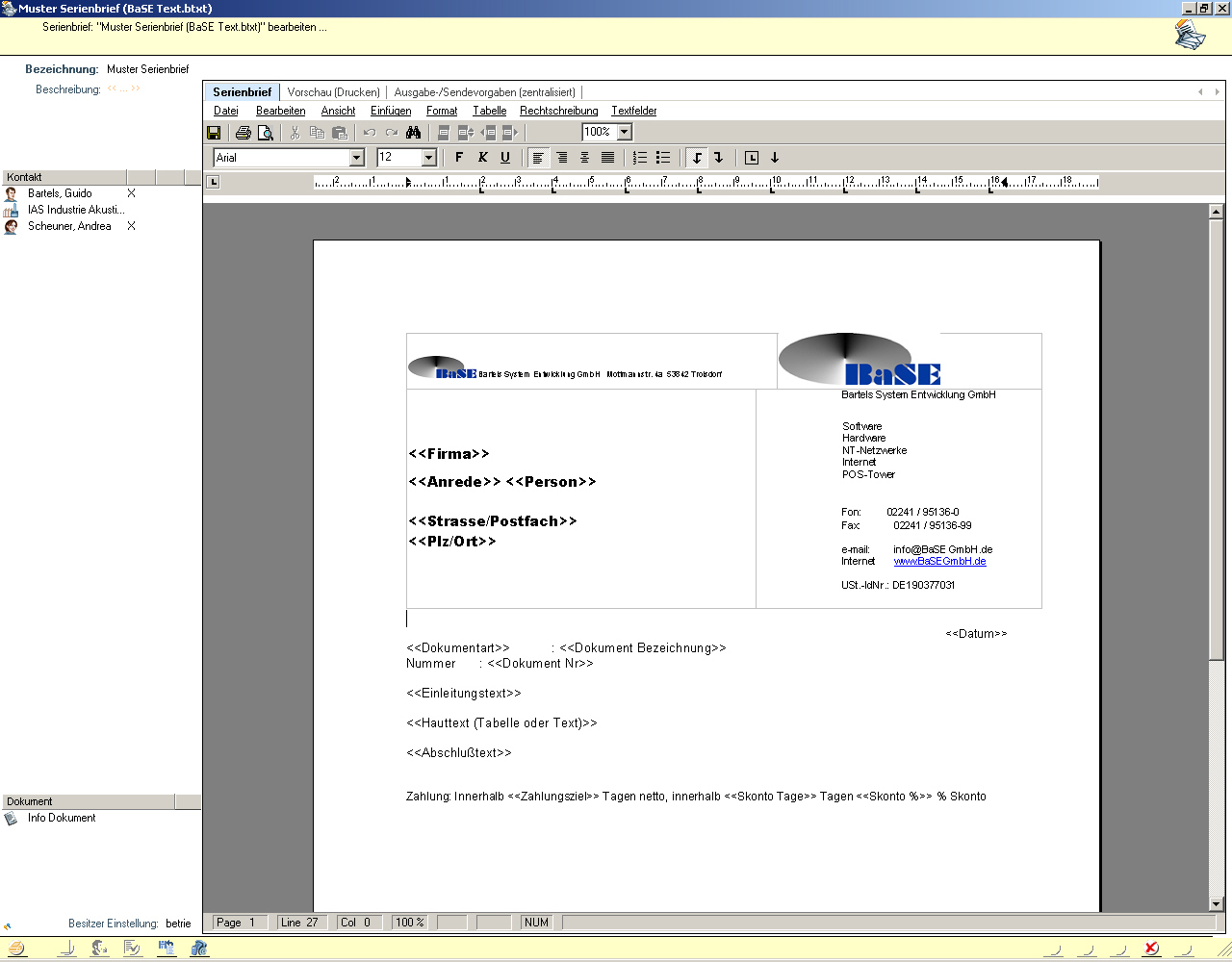Toggle italic formatting with the K button
1232x962 pixels.
coord(482,158)
